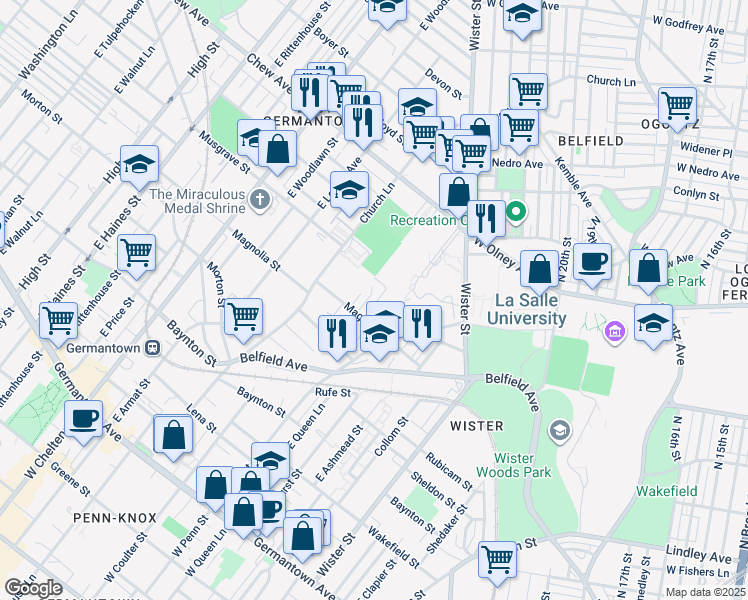Viewport: 748px width, 600px height.
Task: Click the Germantown train station icon
Action: [x=153, y=348]
